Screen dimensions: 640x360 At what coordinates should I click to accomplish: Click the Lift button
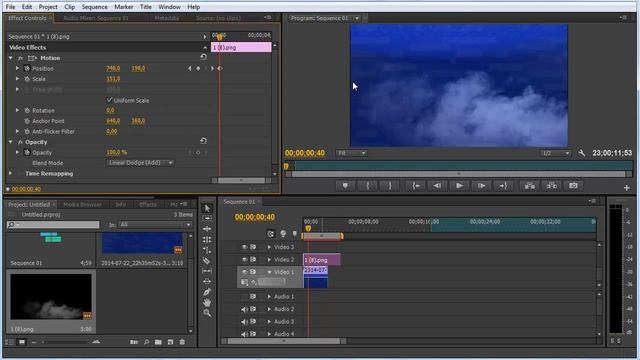tap(530, 186)
